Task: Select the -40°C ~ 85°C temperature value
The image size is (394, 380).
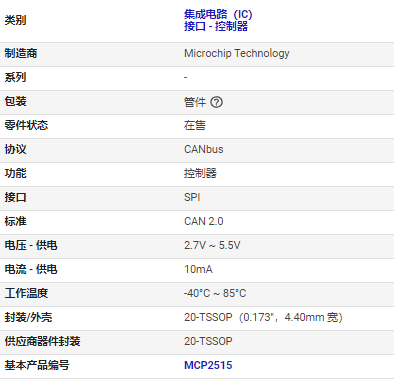Action: click(x=215, y=293)
